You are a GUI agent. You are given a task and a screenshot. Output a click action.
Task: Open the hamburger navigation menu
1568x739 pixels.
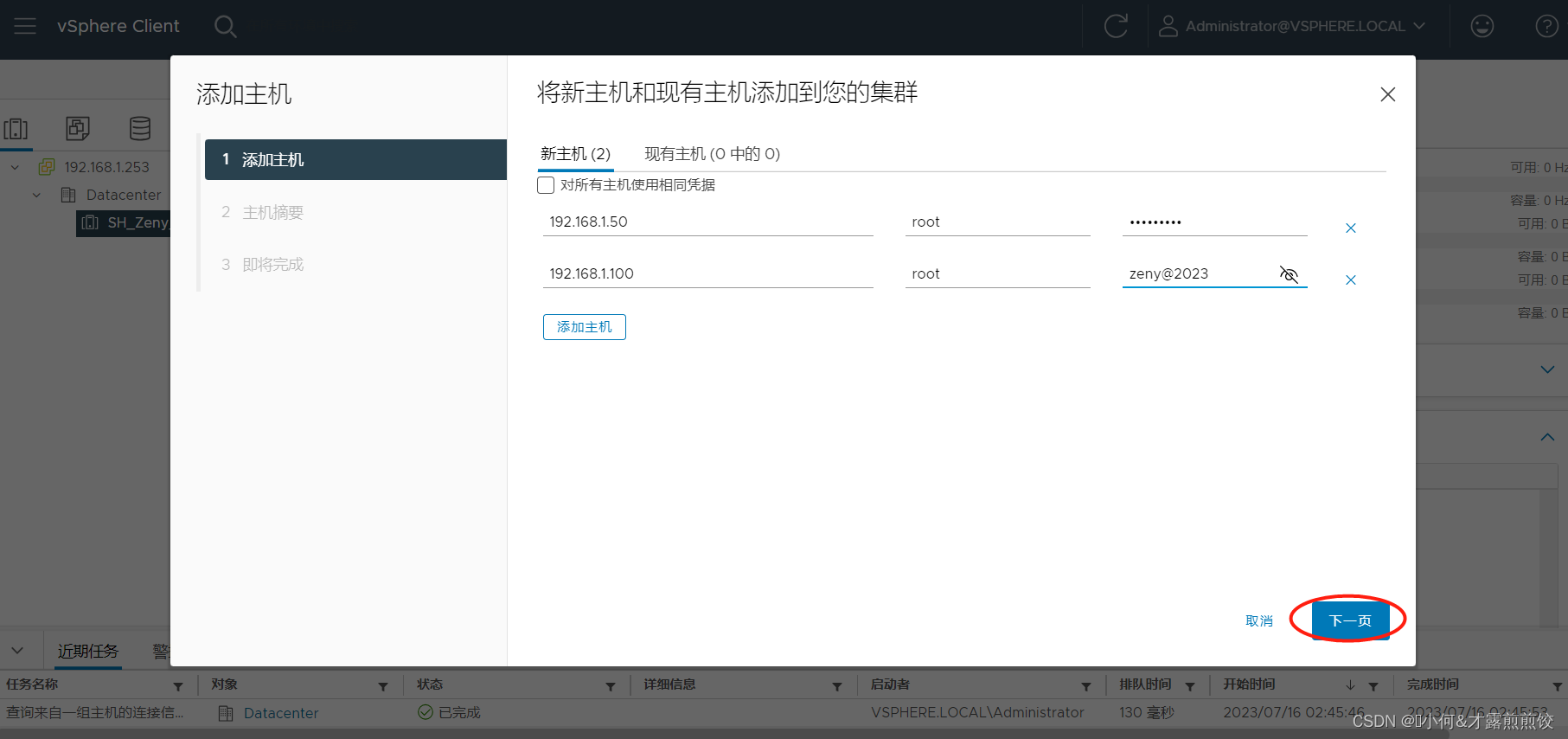tap(25, 26)
